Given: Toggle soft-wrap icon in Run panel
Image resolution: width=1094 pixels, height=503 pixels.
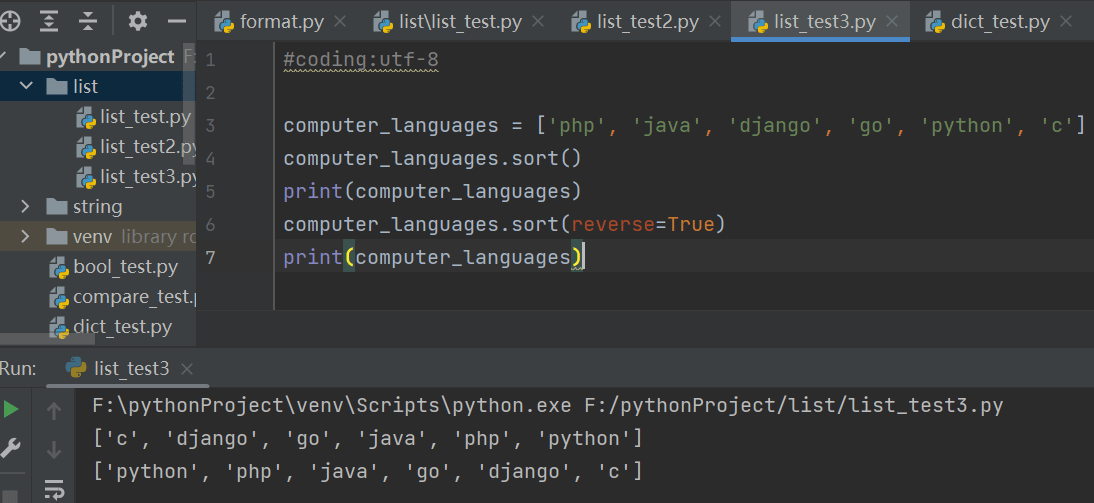Looking at the screenshot, I should tap(54, 489).
